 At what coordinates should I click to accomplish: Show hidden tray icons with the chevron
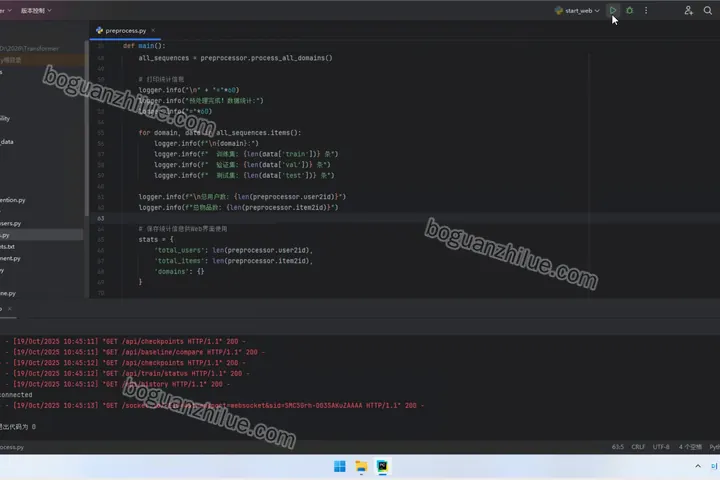point(698,466)
